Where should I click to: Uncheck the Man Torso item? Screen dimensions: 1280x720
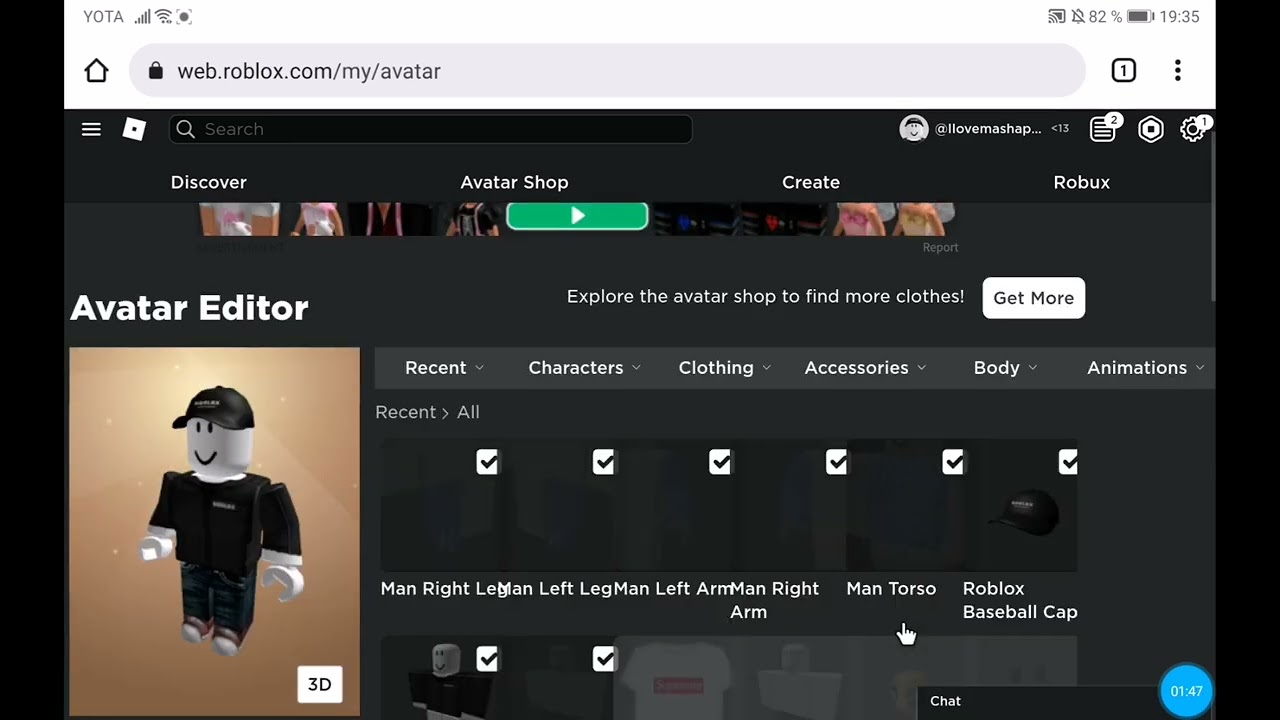tap(953, 462)
